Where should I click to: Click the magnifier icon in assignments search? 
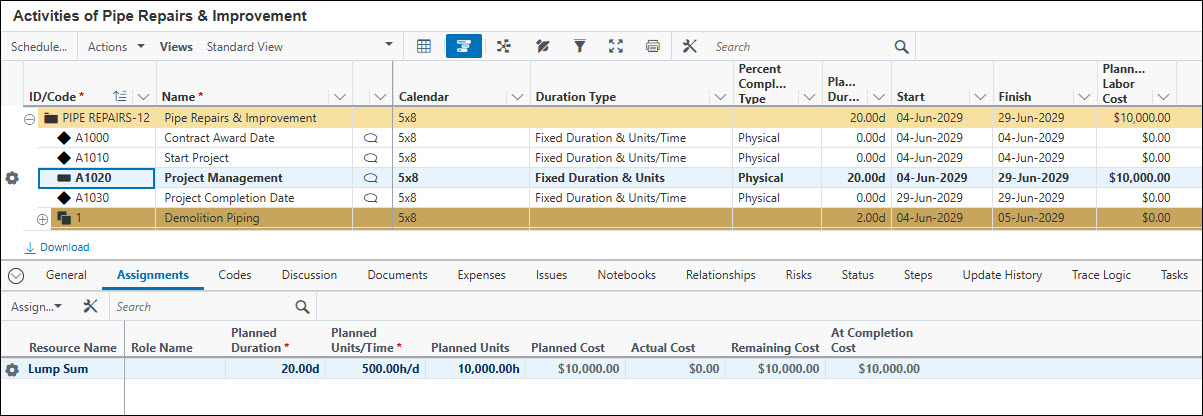click(302, 306)
